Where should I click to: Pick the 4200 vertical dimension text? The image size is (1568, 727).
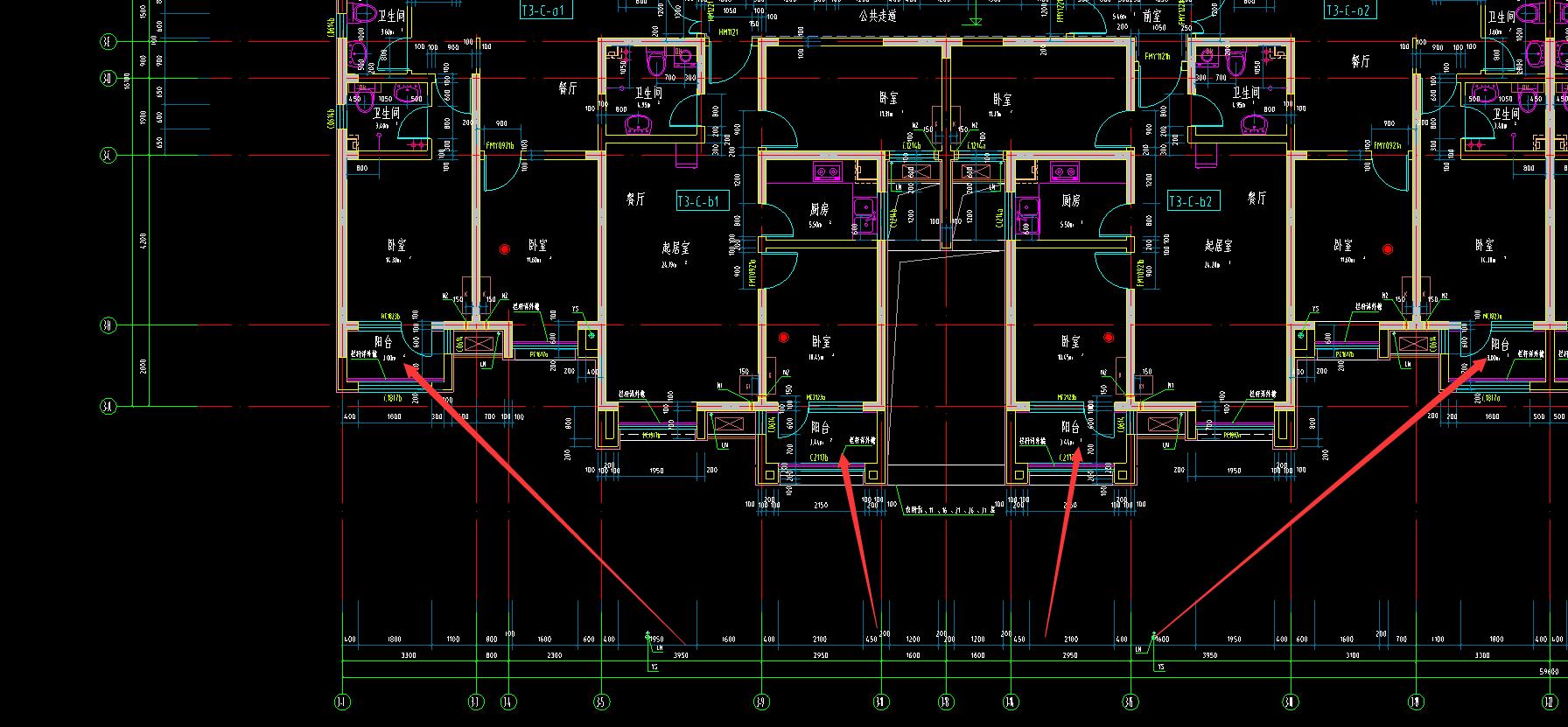pos(143,241)
